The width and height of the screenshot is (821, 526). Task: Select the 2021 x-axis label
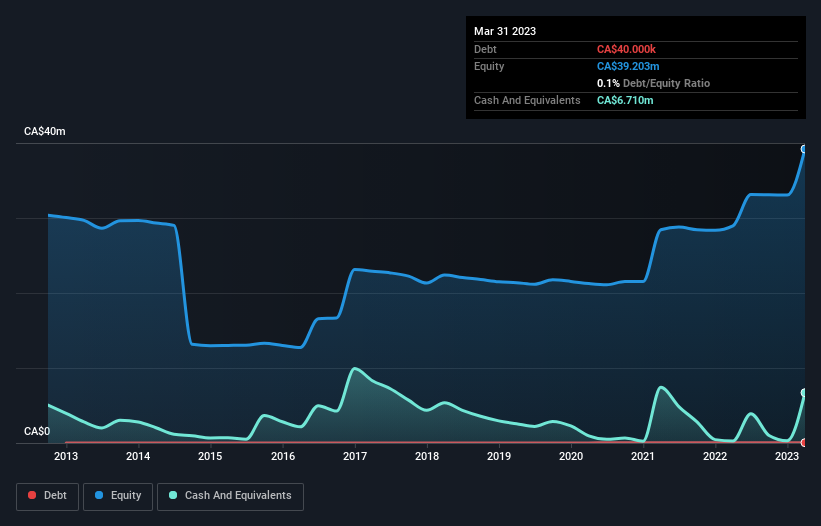click(x=643, y=456)
